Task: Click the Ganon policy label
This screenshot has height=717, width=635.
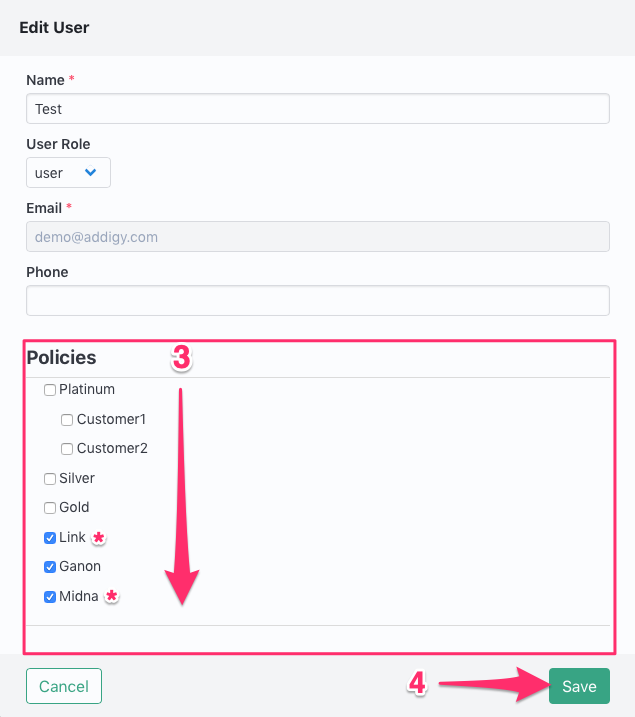Action: click(80, 567)
